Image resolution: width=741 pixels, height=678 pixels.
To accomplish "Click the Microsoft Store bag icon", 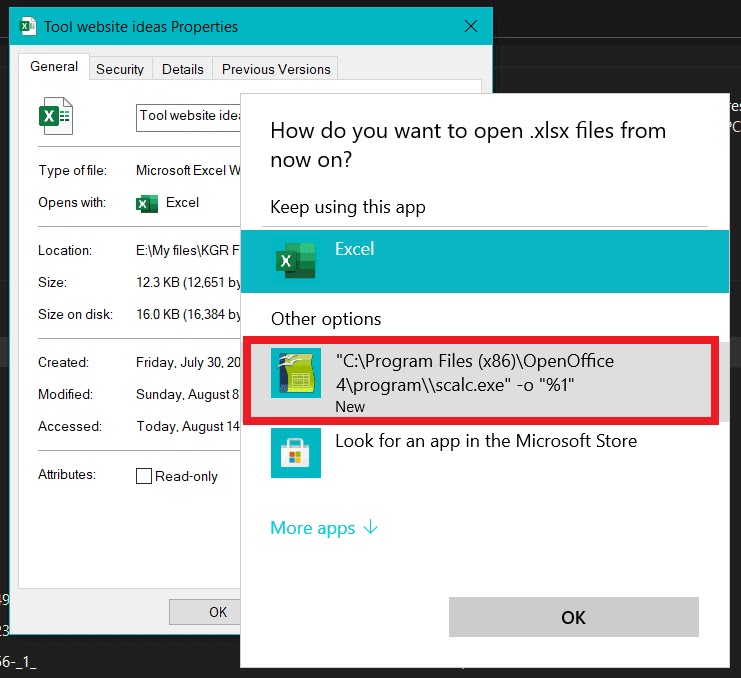I will (296, 453).
